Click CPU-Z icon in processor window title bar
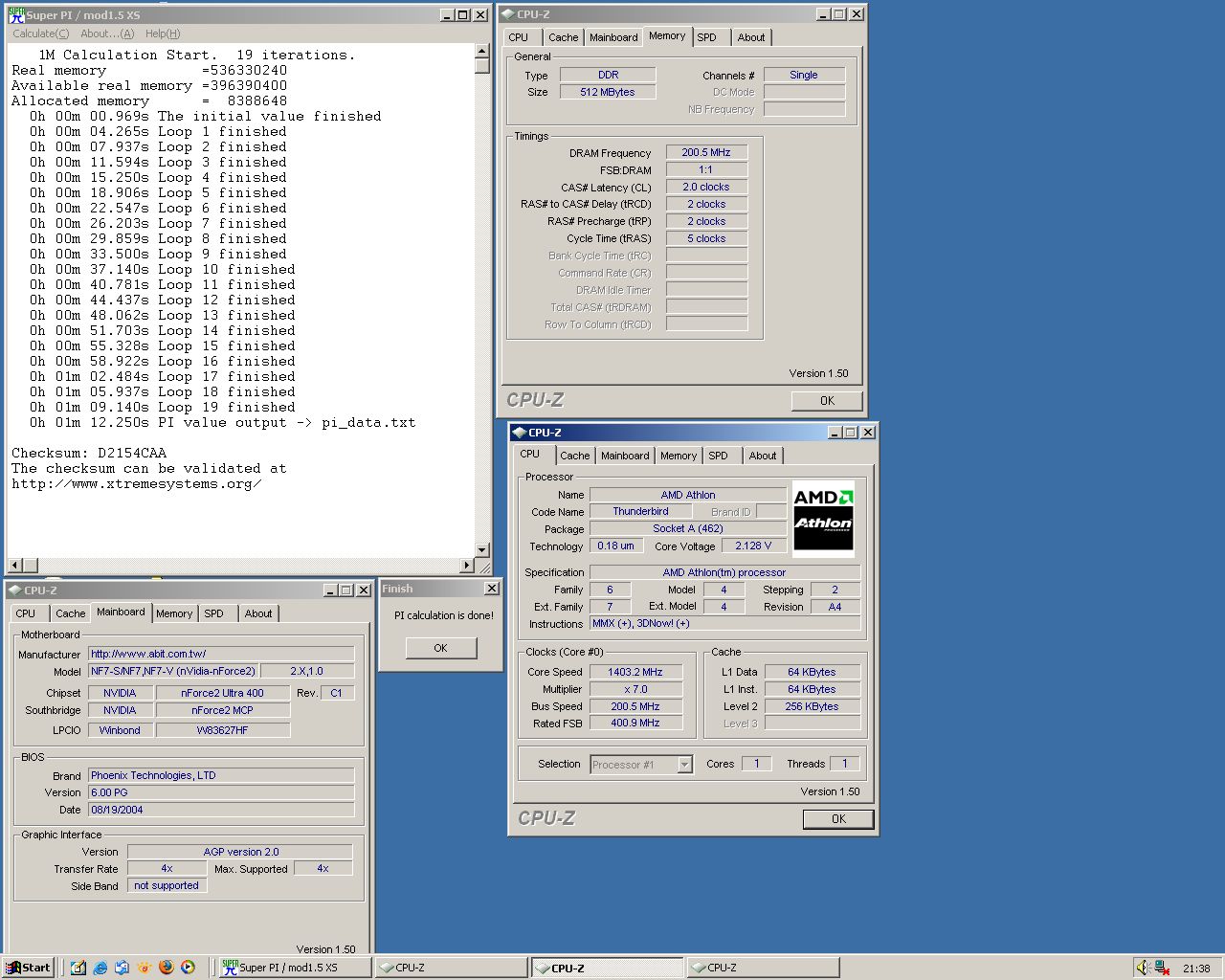Screen dimensions: 1225x980 tap(520, 433)
